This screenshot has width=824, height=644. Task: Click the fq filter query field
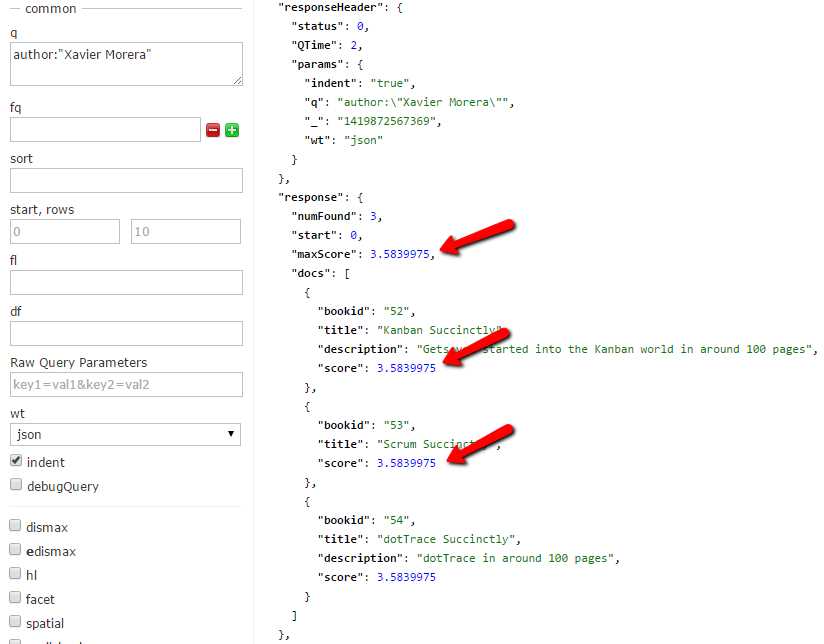pos(105,129)
